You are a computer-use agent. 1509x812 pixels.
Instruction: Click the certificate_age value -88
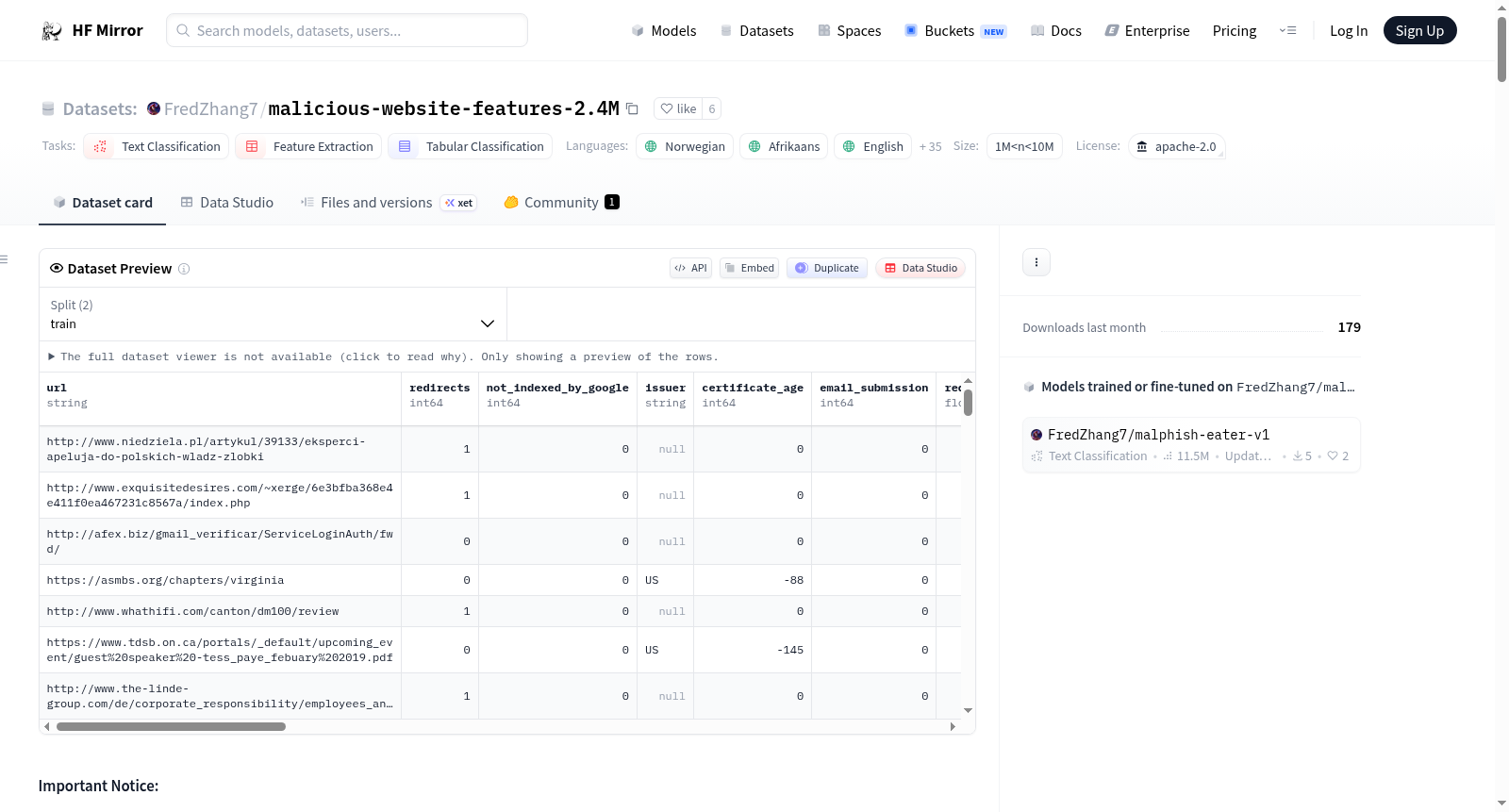(x=794, y=581)
